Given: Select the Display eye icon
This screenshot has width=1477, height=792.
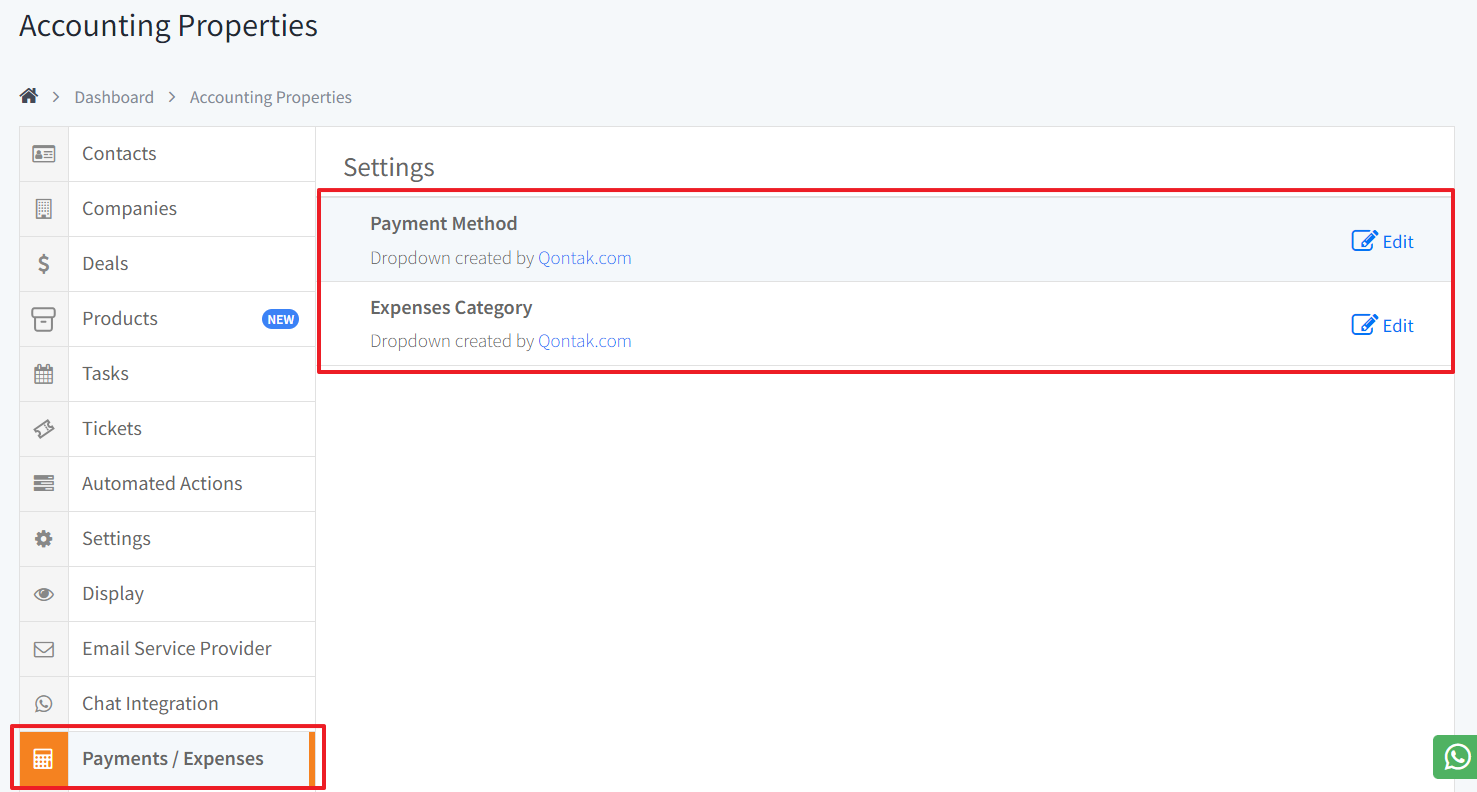Looking at the screenshot, I should (x=44, y=593).
